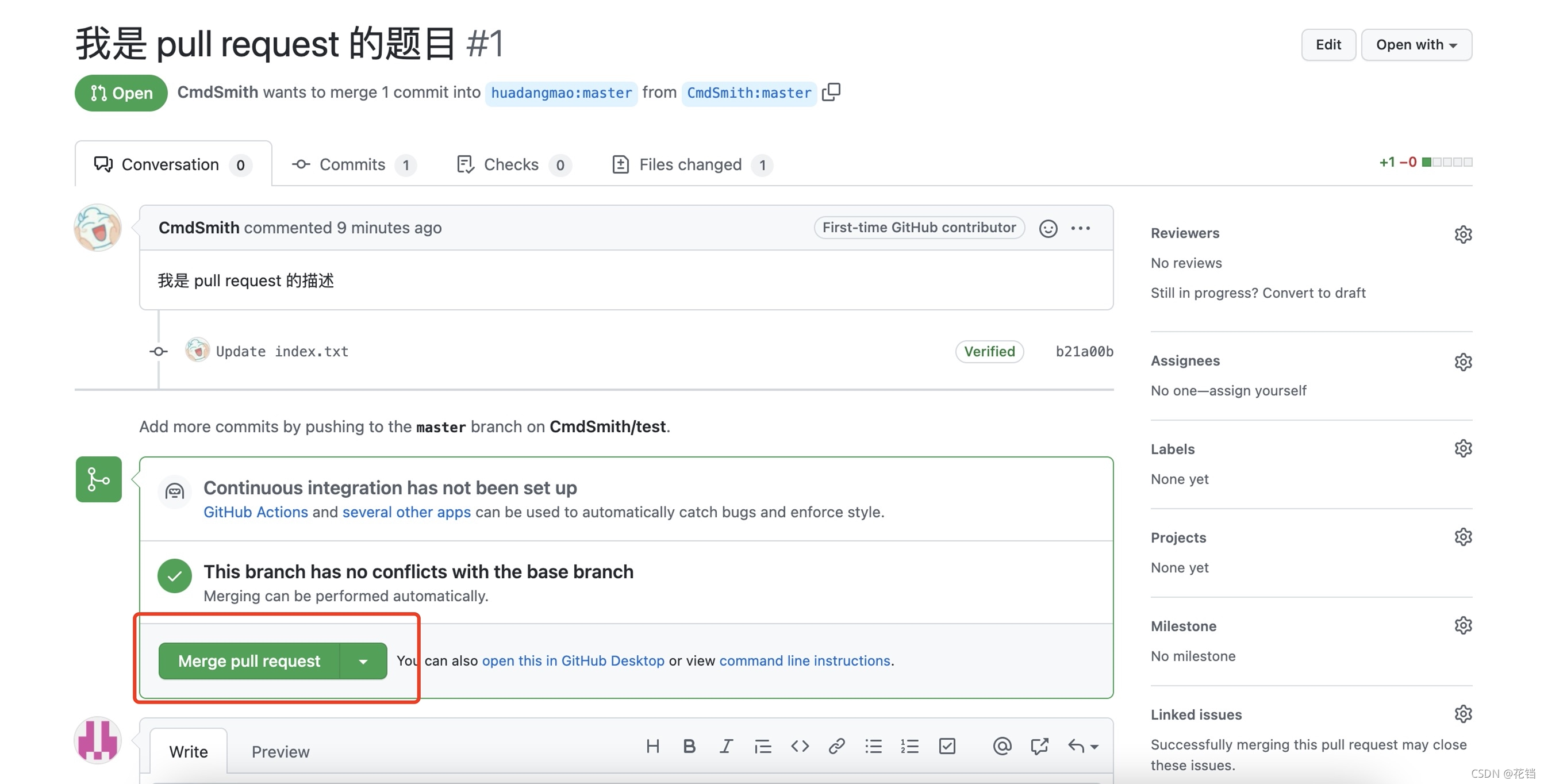Add a task list via toolbar
The height and width of the screenshot is (784, 1544).
[x=947, y=746]
